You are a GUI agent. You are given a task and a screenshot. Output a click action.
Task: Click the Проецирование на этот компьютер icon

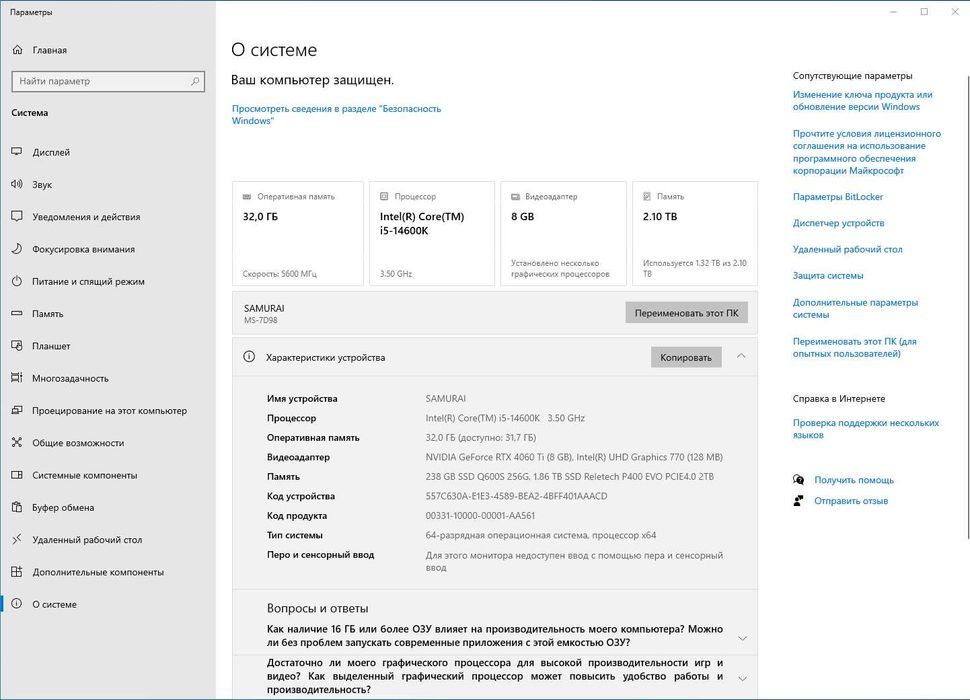(x=17, y=410)
